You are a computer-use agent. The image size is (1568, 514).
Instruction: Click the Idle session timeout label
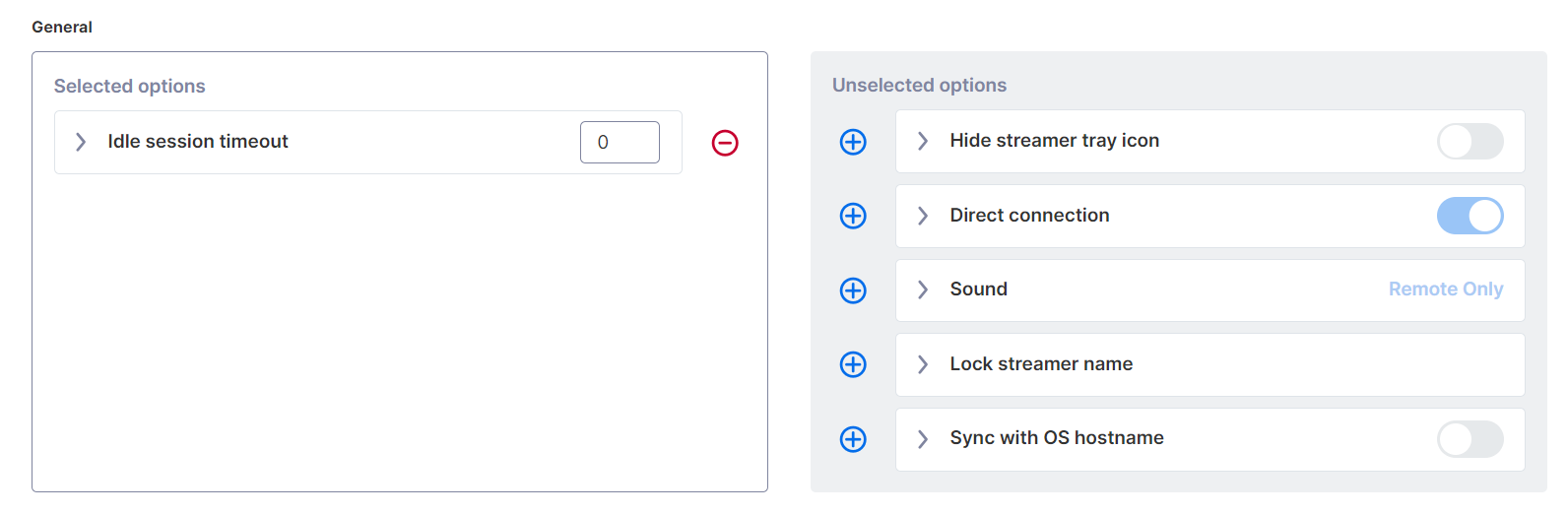(x=198, y=142)
